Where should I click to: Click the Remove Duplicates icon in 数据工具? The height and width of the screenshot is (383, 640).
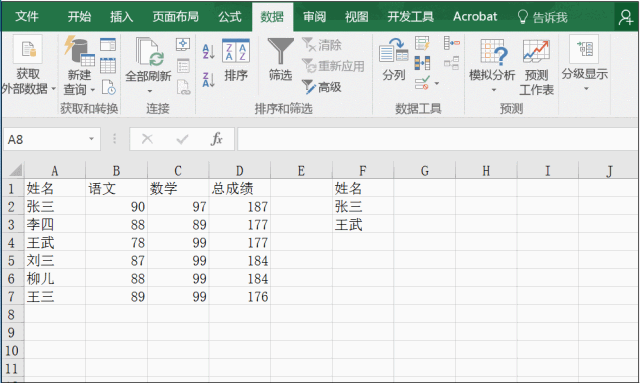(x=422, y=63)
